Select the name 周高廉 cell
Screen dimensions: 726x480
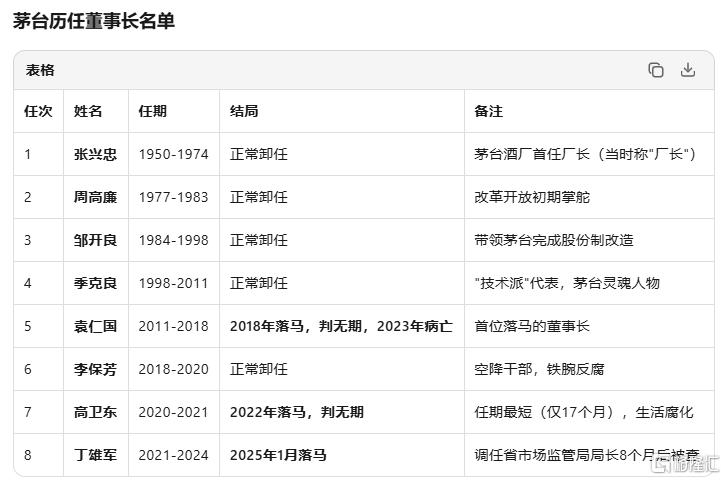click(95, 197)
